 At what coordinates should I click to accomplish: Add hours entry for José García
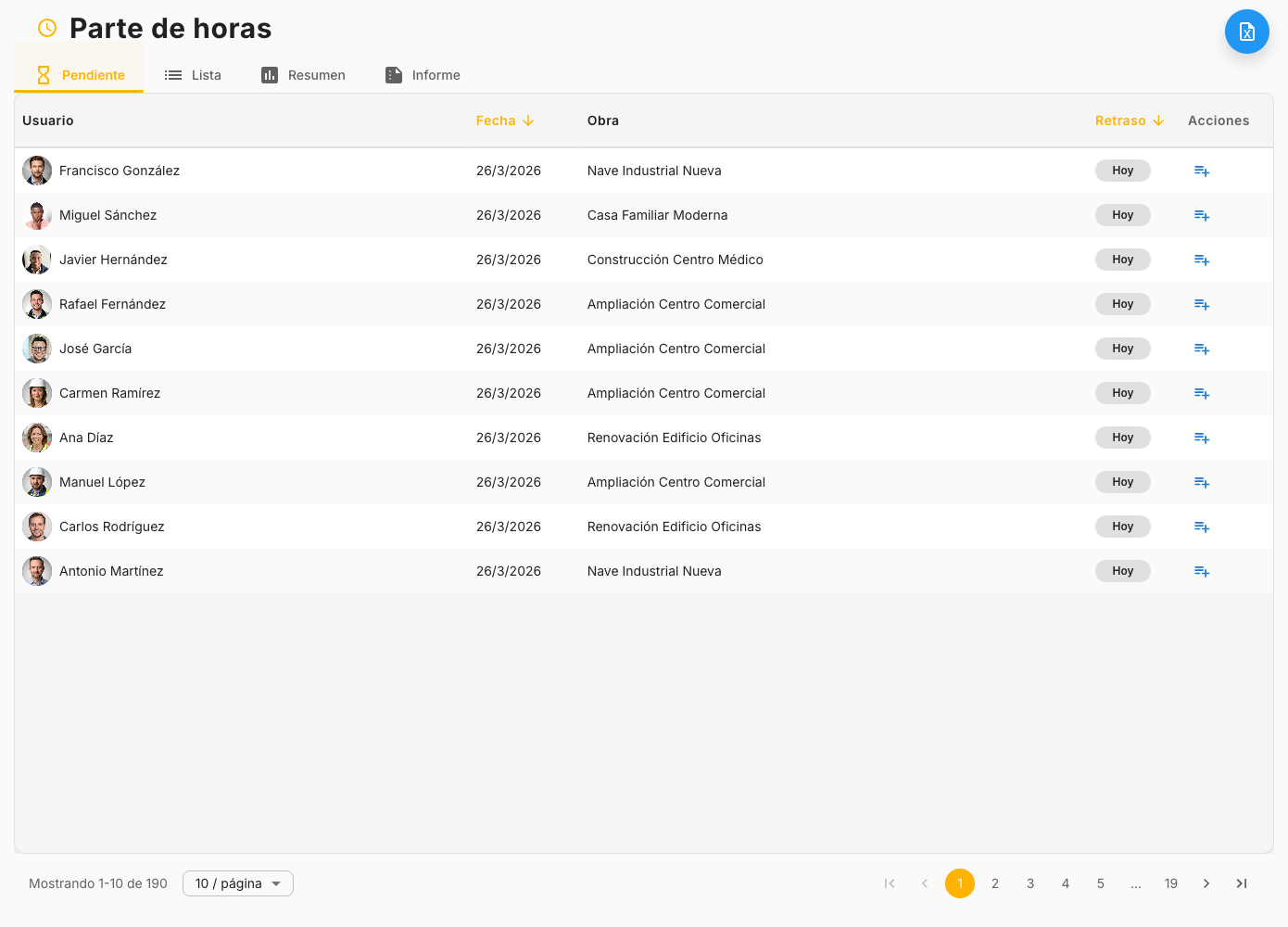point(1201,349)
